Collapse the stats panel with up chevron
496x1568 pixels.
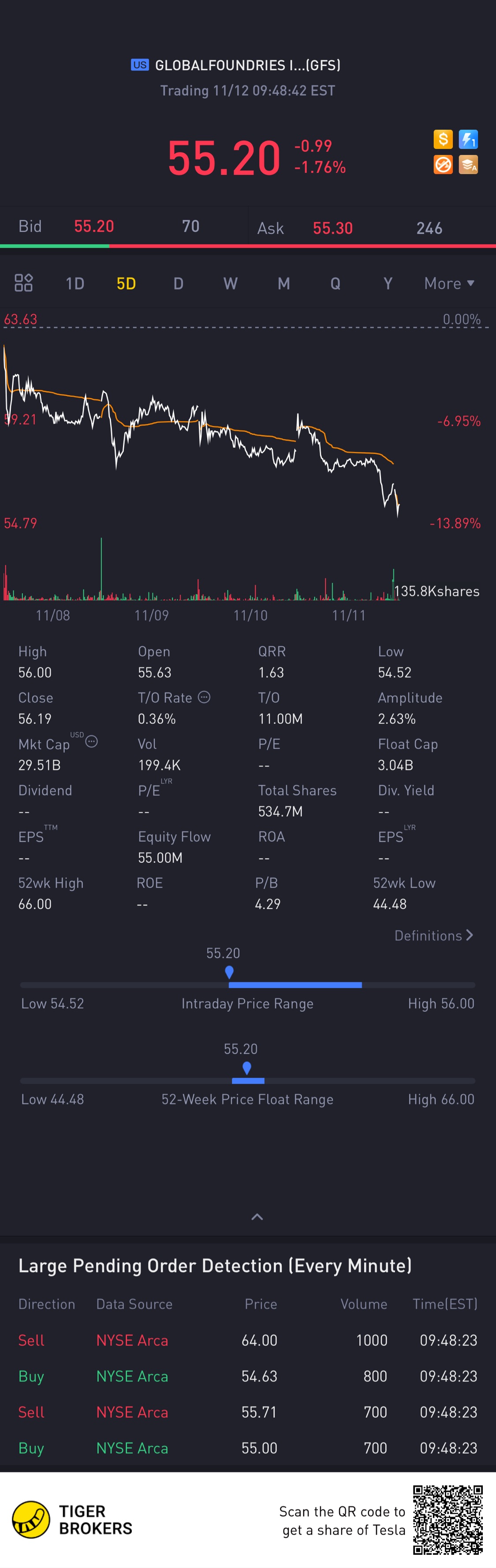(257, 1216)
